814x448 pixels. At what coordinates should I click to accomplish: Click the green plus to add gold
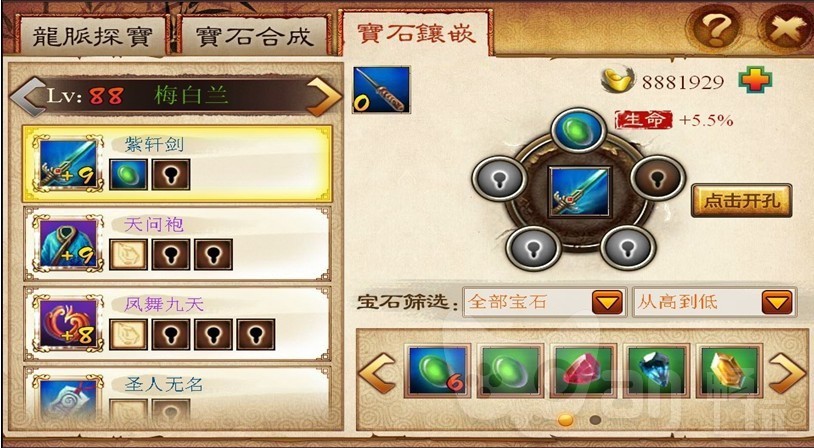coord(756,80)
